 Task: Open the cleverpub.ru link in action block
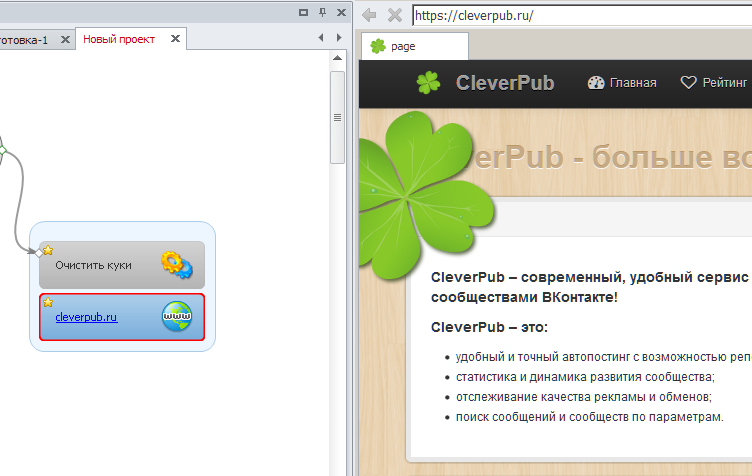click(x=86, y=317)
